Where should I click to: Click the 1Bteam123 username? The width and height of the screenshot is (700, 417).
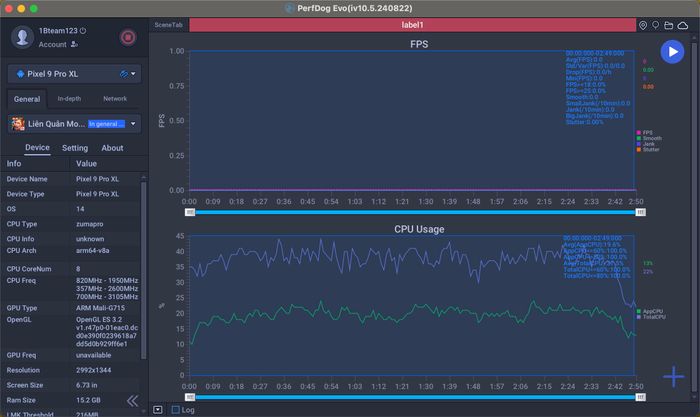pos(58,31)
